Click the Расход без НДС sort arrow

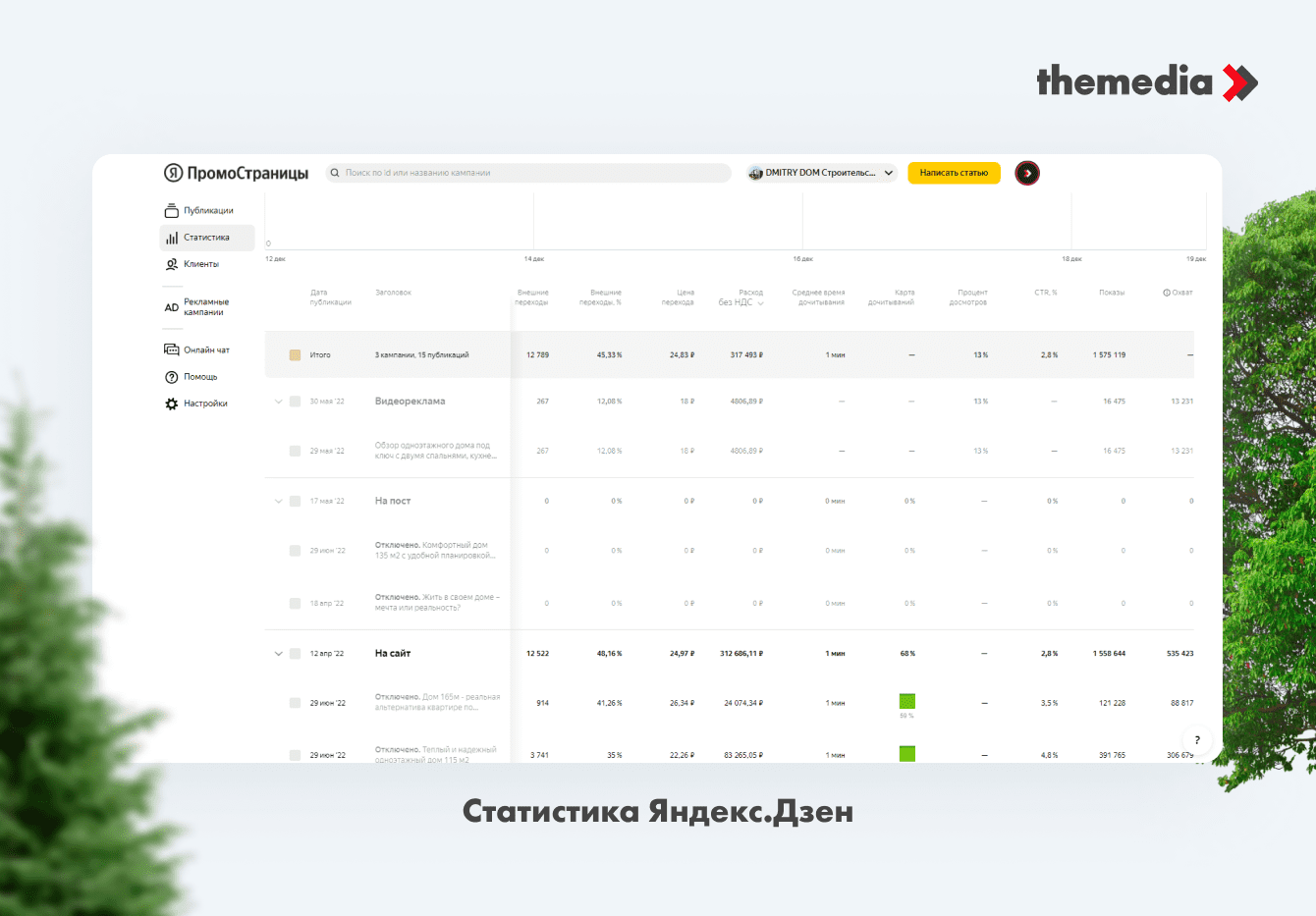click(760, 303)
